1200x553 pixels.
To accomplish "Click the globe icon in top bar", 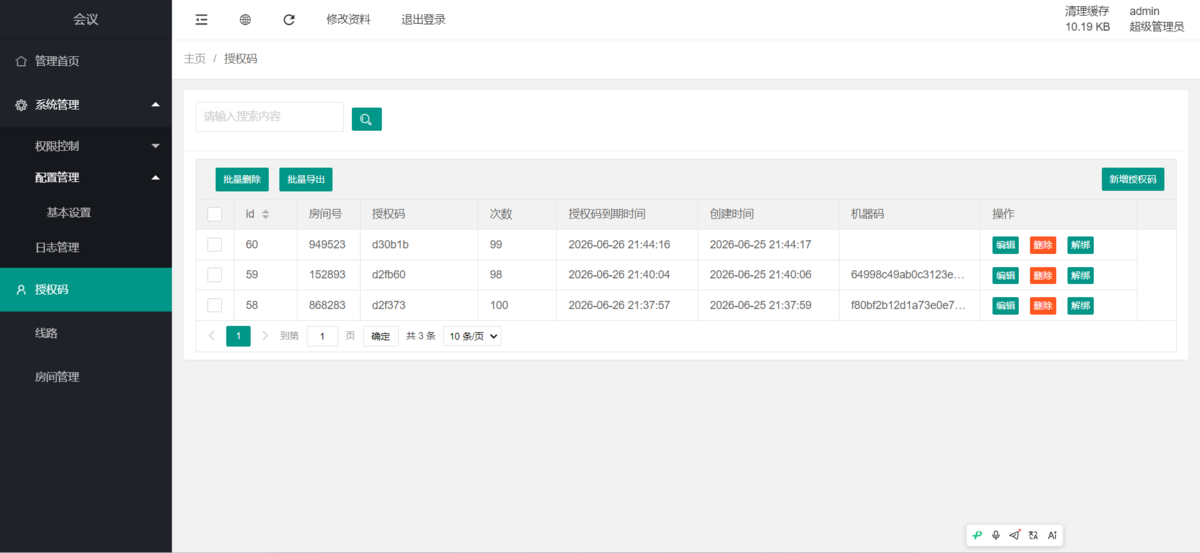I will pos(246,19).
